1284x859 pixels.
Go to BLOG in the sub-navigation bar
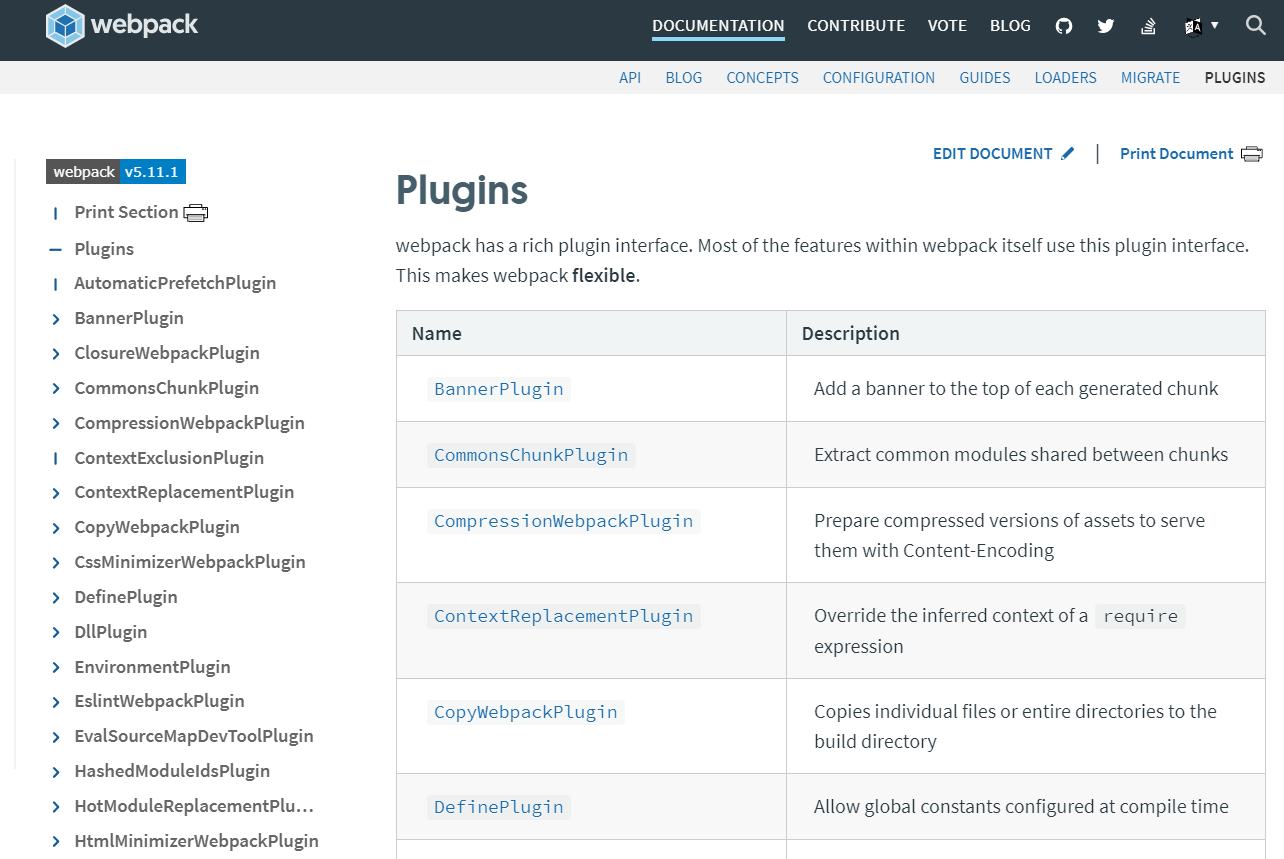point(684,77)
